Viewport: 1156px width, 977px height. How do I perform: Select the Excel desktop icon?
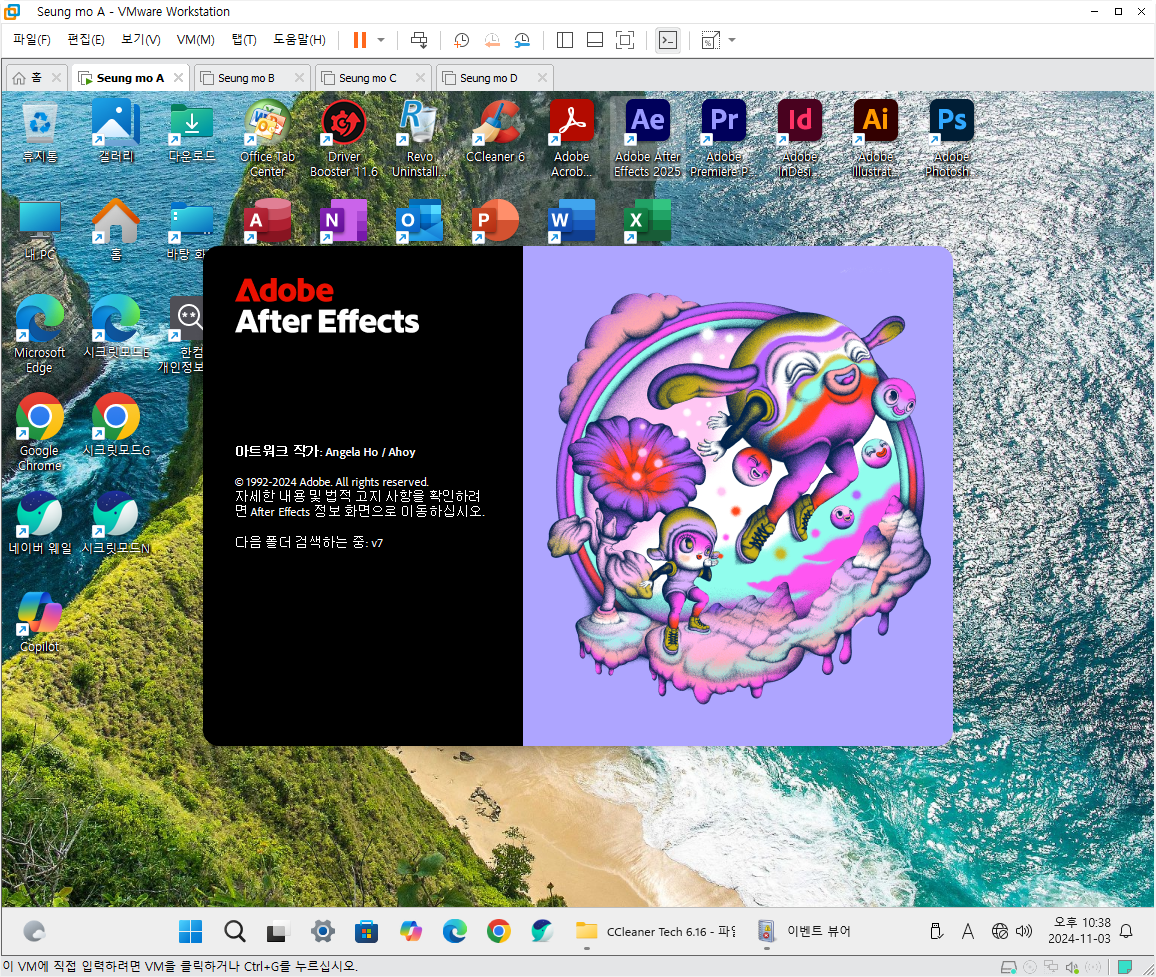647,221
